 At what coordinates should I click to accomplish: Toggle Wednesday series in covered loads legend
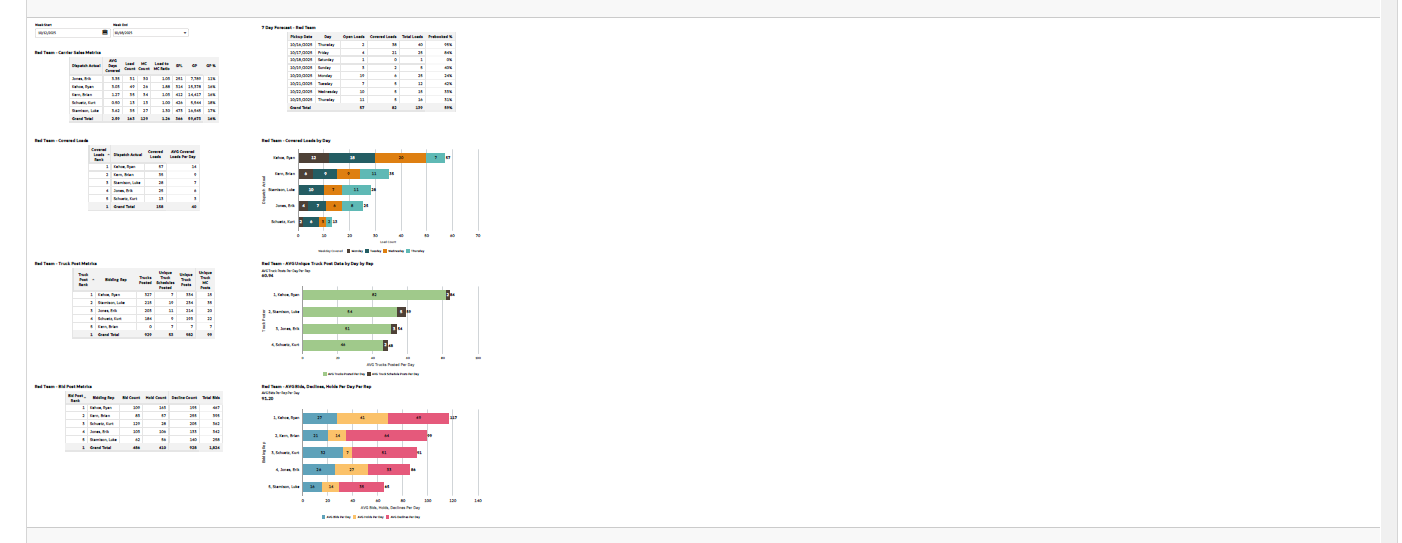click(x=392, y=251)
